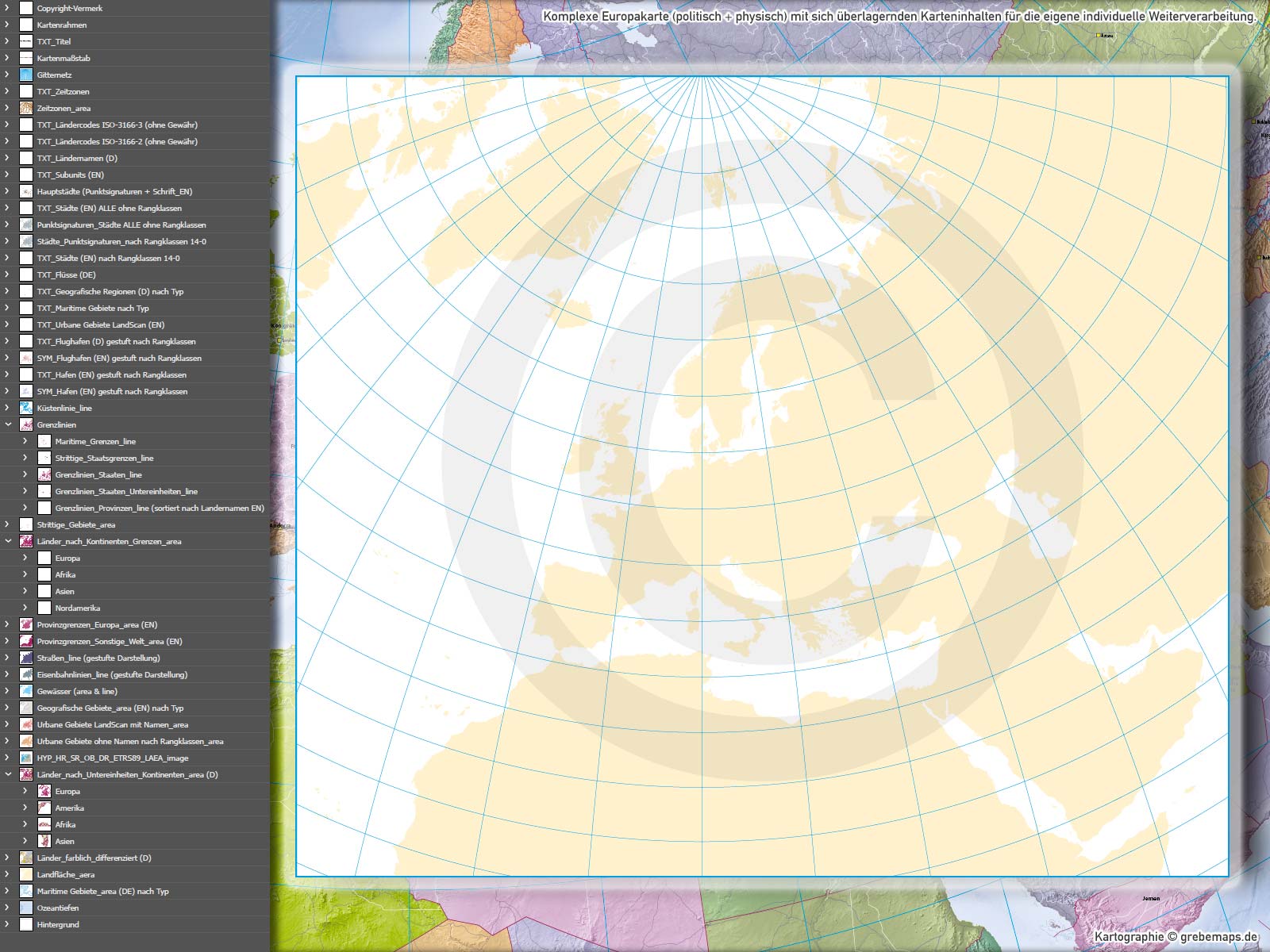Click the Grenzlinien_Staaten_line layer thumbnail
The width and height of the screenshot is (1270, 952).
point(44,474)
